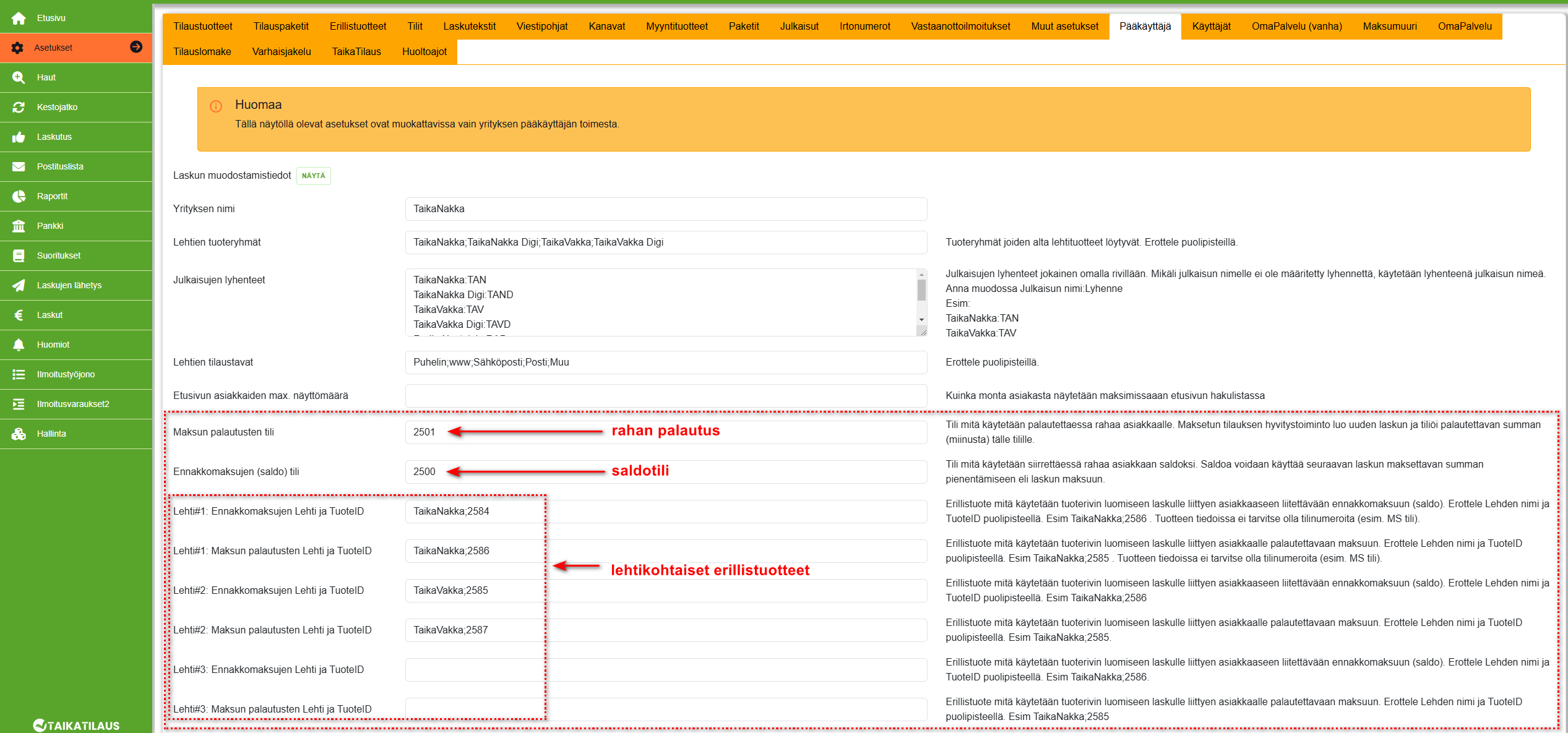Select the Maksumuuri tab
The height and width of the screenshot is (733, 1568).
pos(1390,26)
